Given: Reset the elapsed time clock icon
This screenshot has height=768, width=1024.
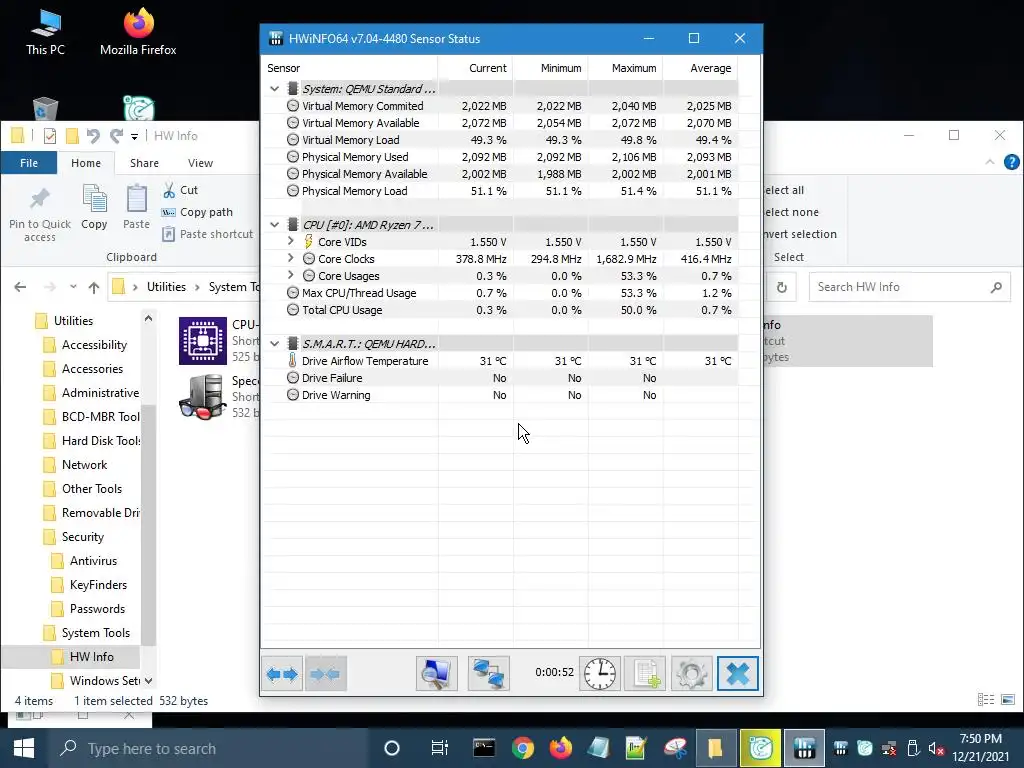Looking at the screenshot, I should tap(600, 674).
